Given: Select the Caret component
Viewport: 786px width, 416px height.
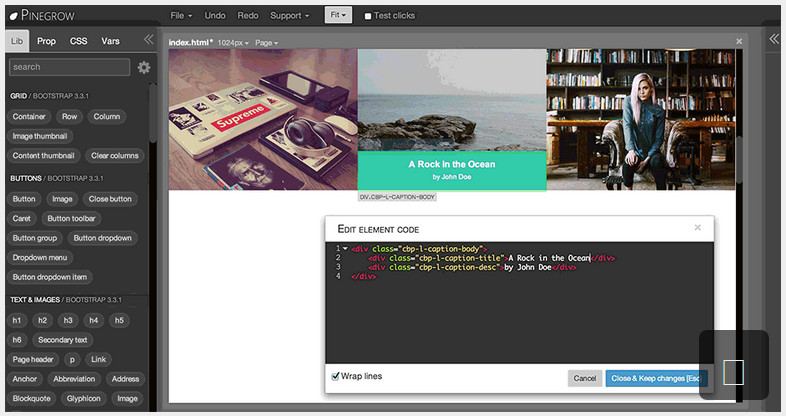Looking at the screenshot, I should tap(22, 219).
